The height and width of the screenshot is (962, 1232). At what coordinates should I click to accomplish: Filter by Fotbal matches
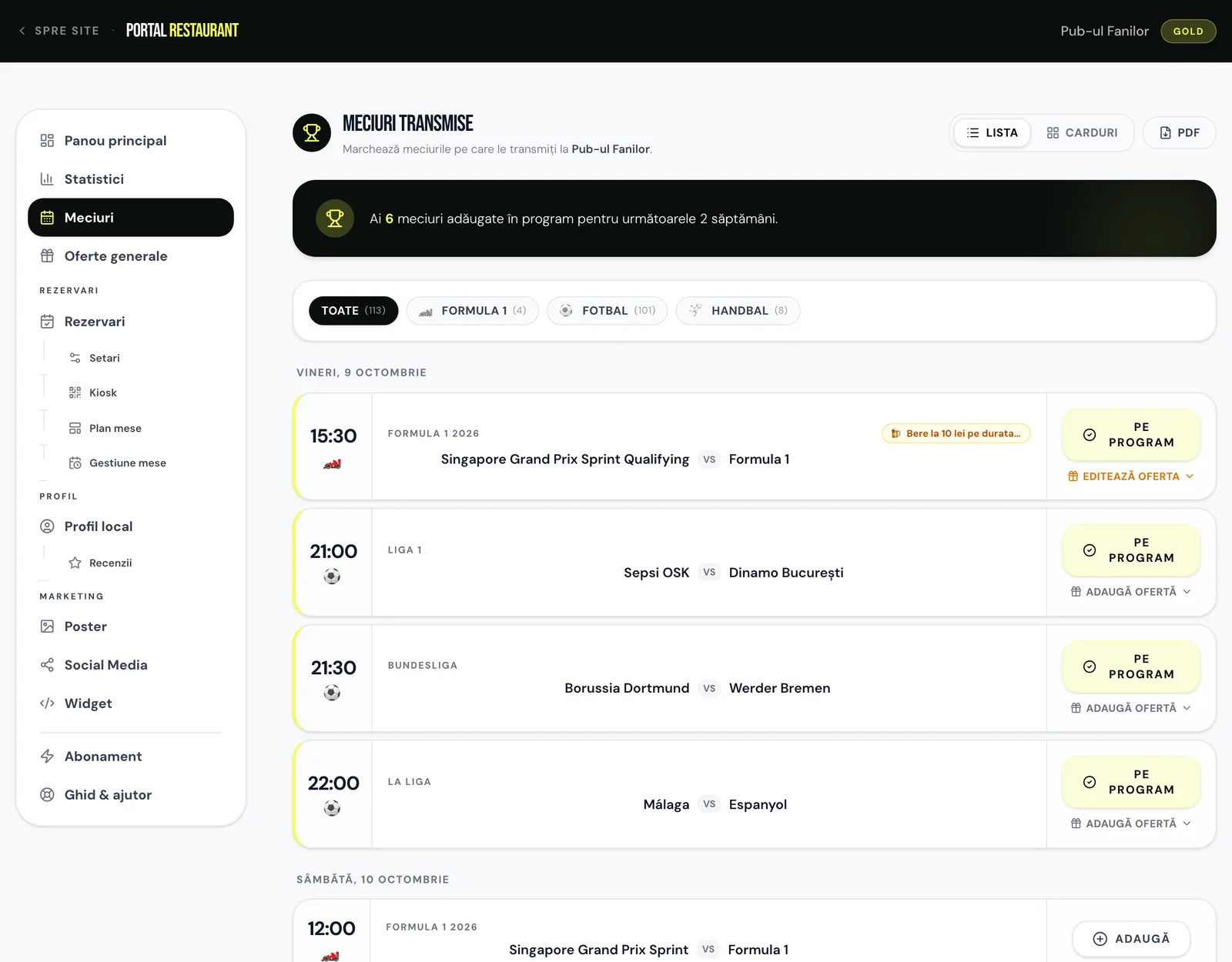click(608, 311)
